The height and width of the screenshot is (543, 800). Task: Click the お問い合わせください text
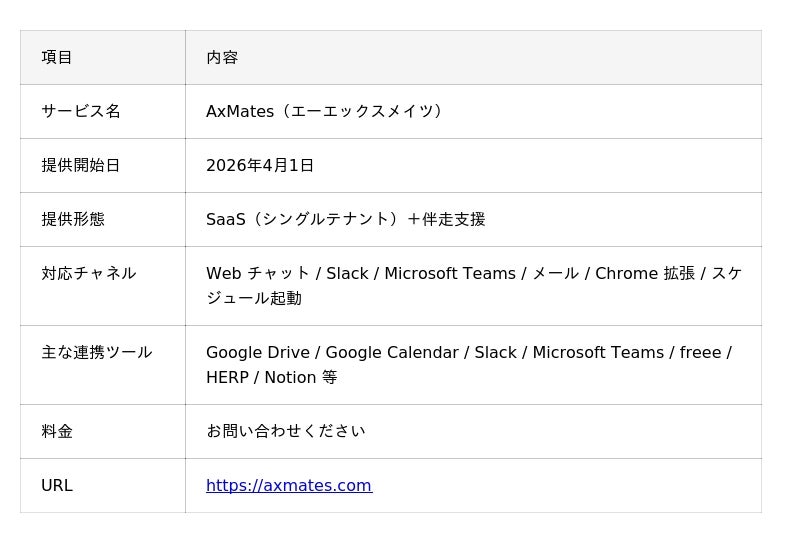[x=286, y=432]
